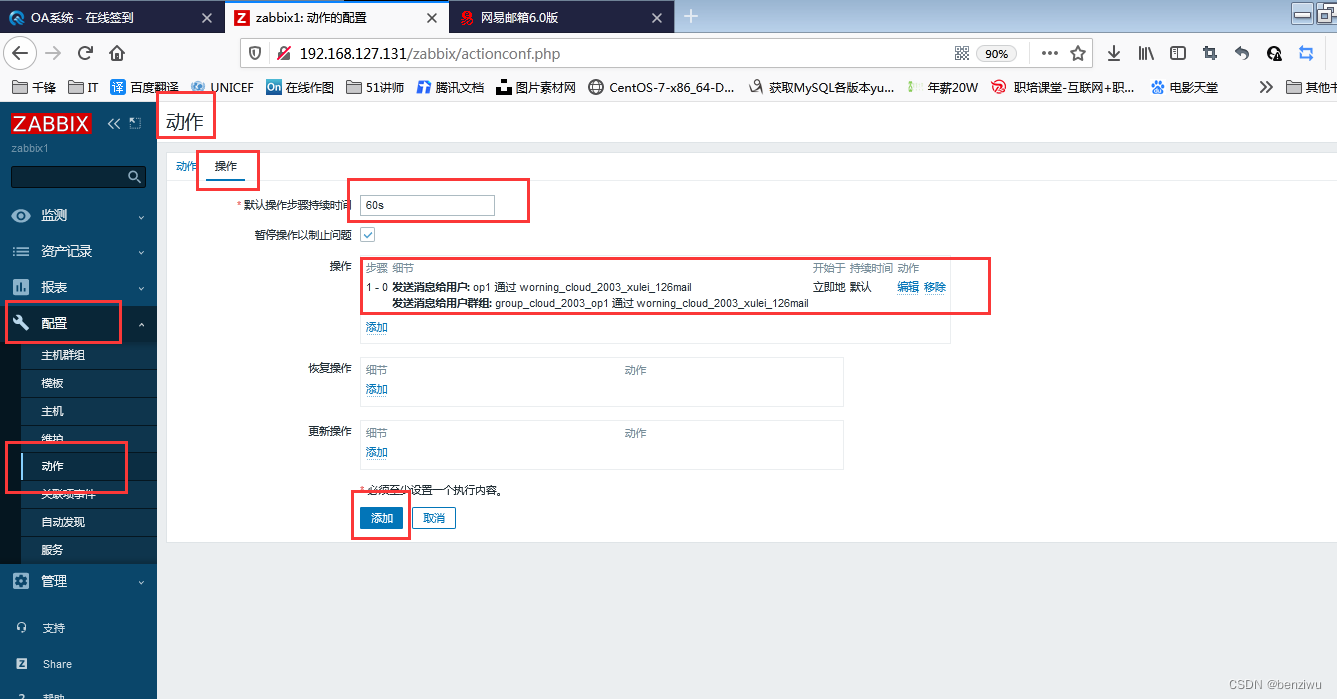Go to browser home page
The image size is (1337, 699).
point(117,53)
